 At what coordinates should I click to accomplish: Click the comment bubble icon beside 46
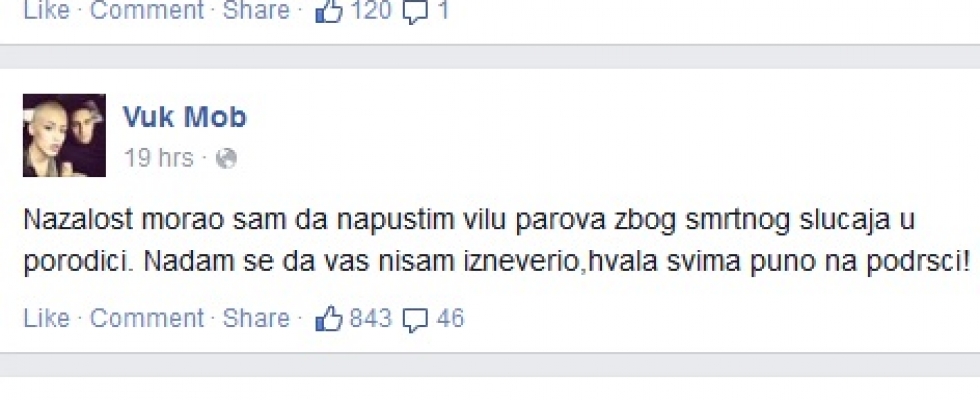point(415,320)
